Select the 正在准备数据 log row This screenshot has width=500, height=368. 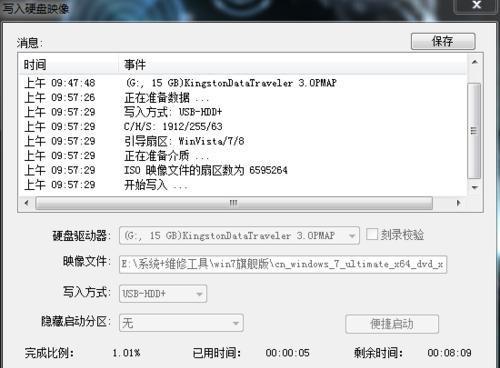[x=243, y=97]
